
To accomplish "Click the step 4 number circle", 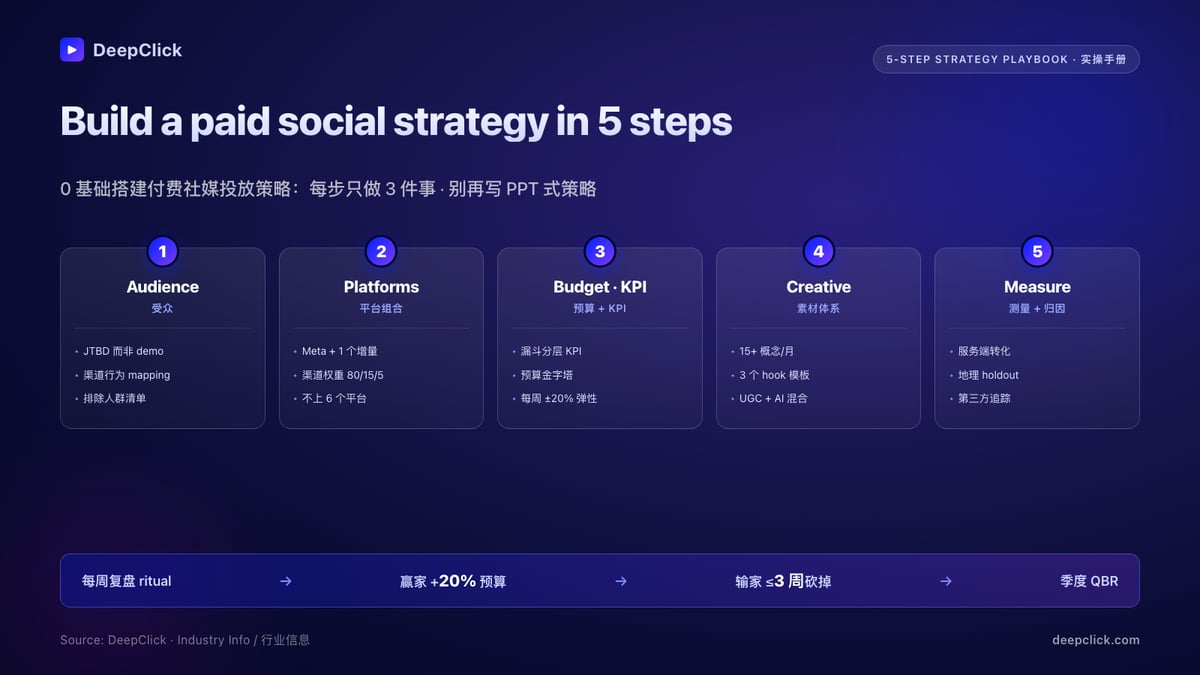I will tap(818, 252).
